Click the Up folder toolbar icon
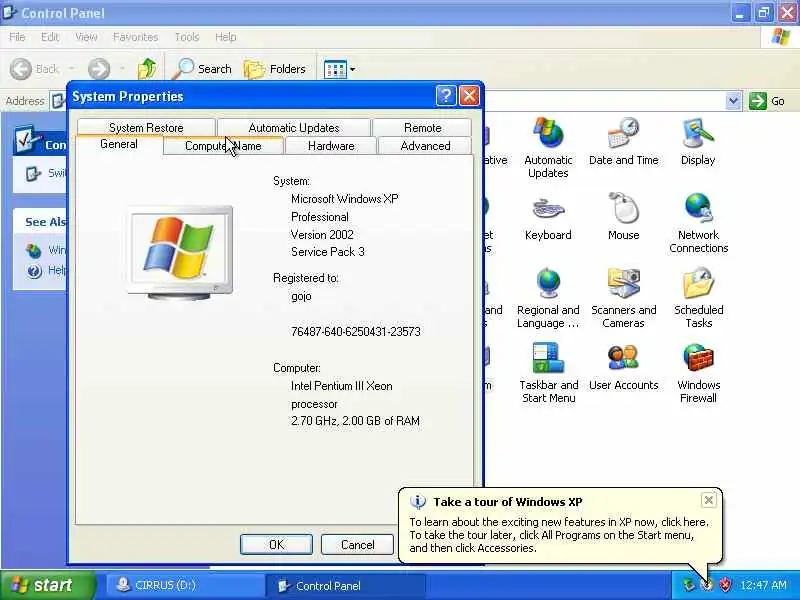This screenshot has width=800, height=600. [147, 69]
